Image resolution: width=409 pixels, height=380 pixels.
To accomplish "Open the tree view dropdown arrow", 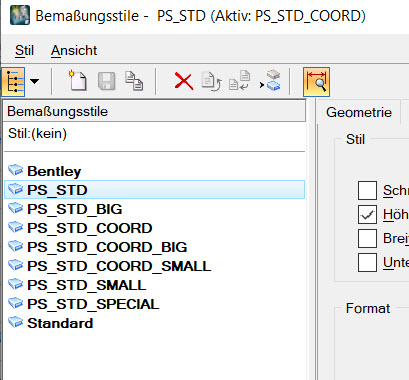I will coord(34,81).
